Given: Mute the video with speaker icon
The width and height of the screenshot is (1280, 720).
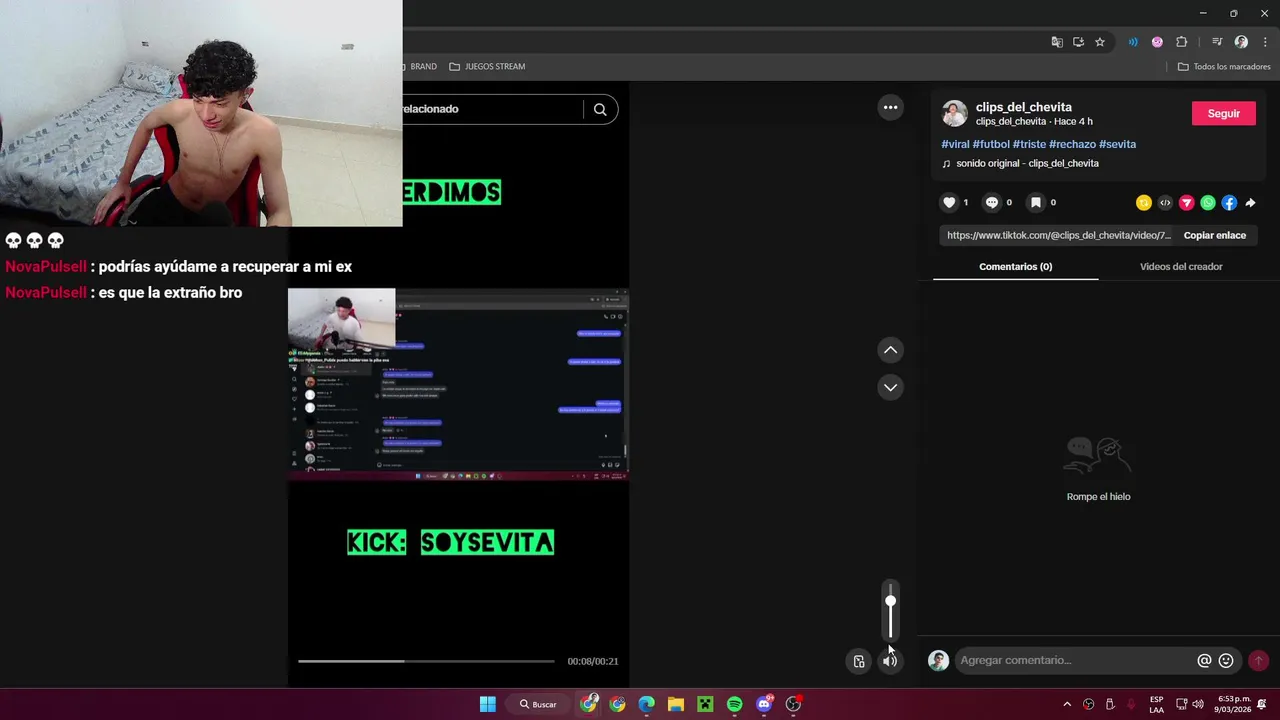Looking at the screenshot, I should [x=890, y=661].
